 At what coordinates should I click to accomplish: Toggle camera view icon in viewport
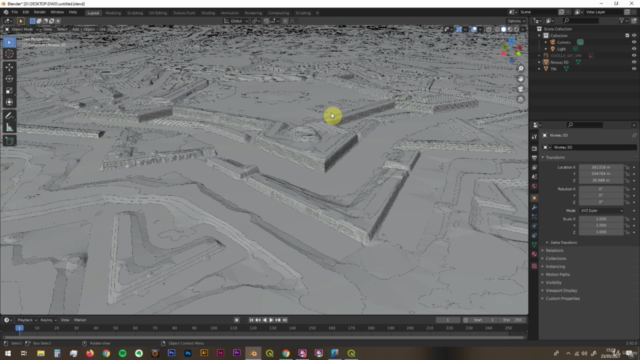(x=520, y=89)
